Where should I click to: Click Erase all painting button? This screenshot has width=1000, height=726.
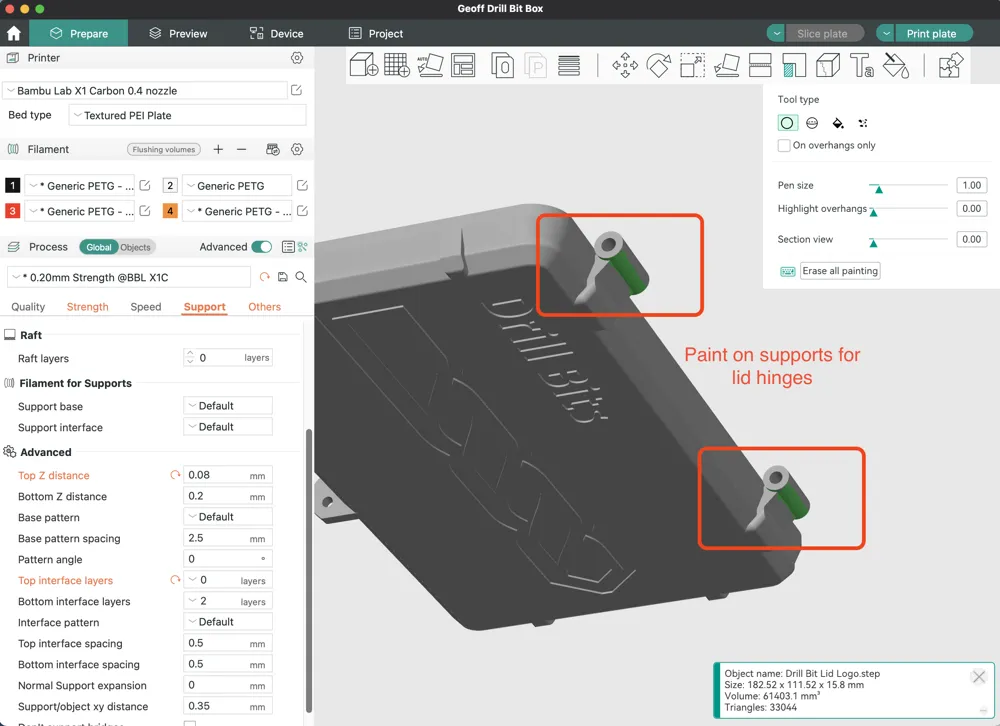click(x=840, y=270)
